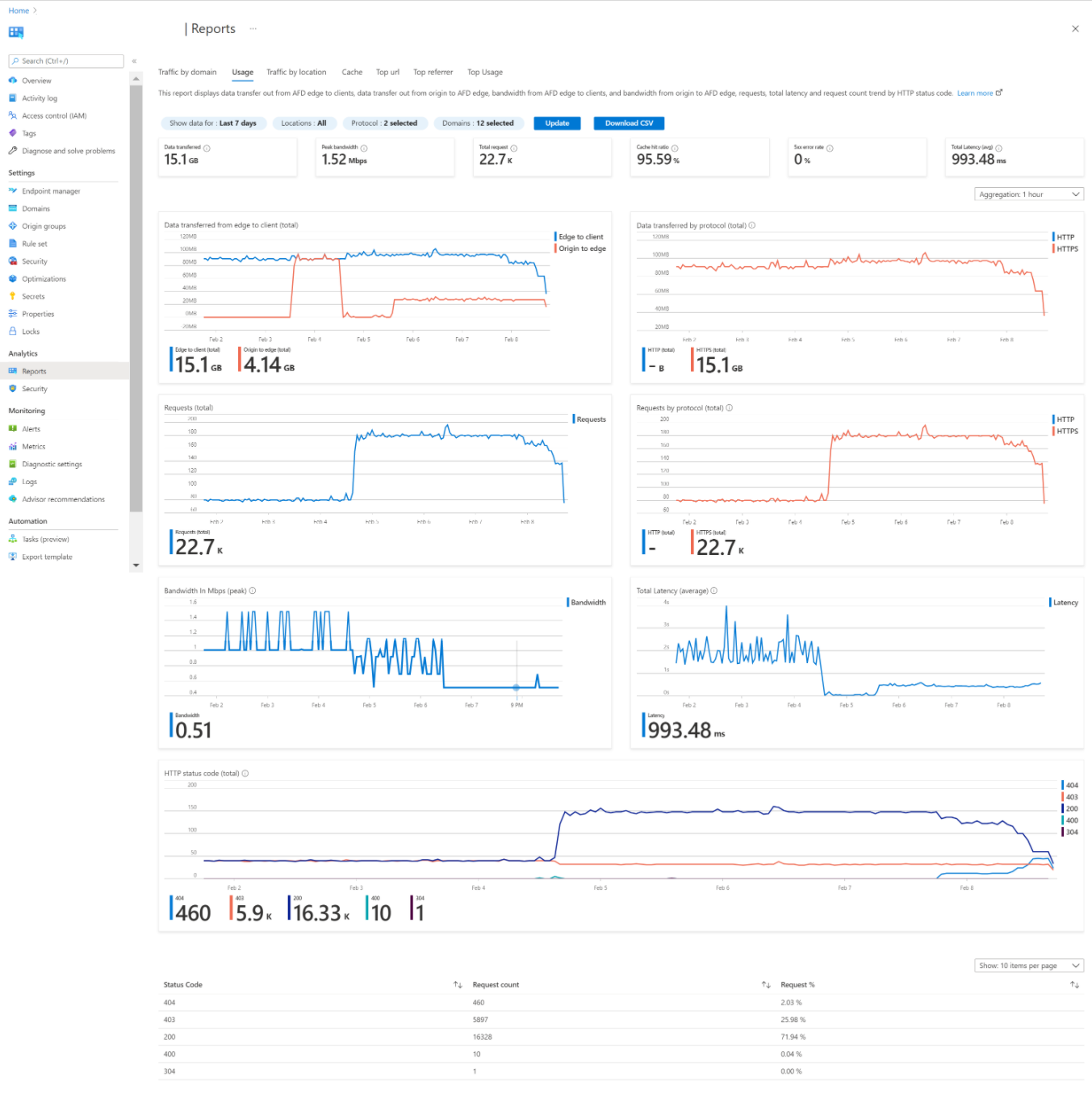Screen dimensions: 1092x1102
Task: Collapse the sidebar with double chevron
Action: [x=134, y=61]
